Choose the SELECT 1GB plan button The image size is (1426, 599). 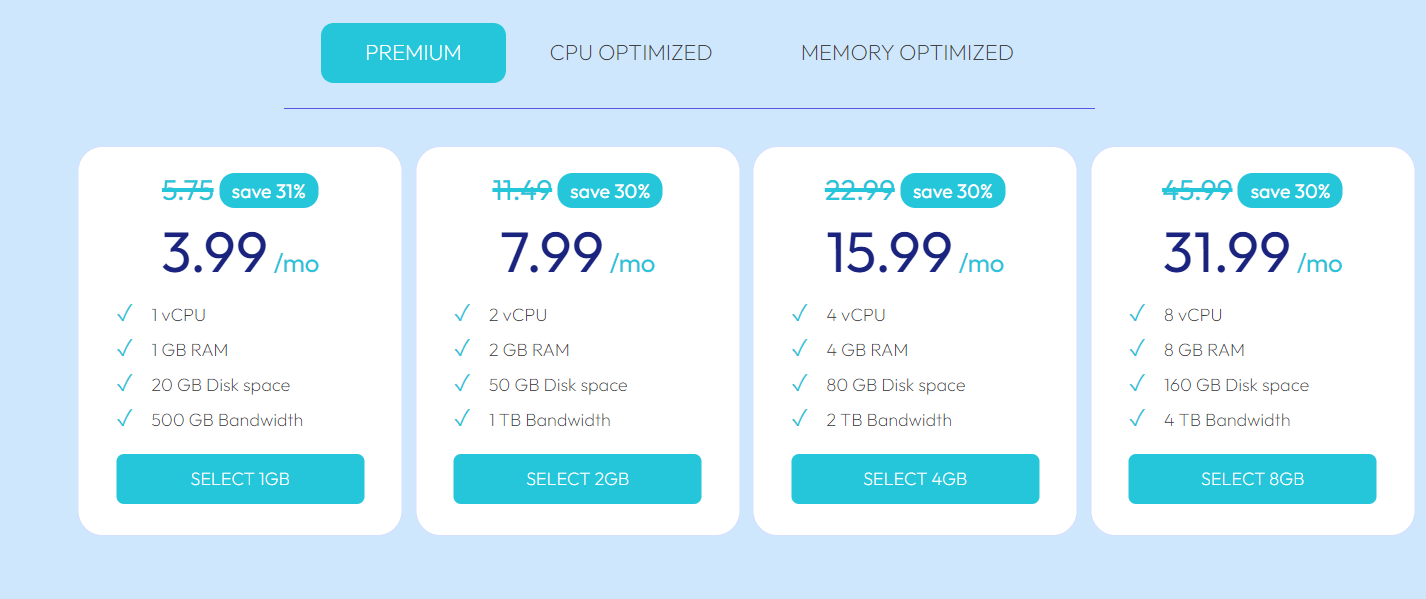pos(240,479)
